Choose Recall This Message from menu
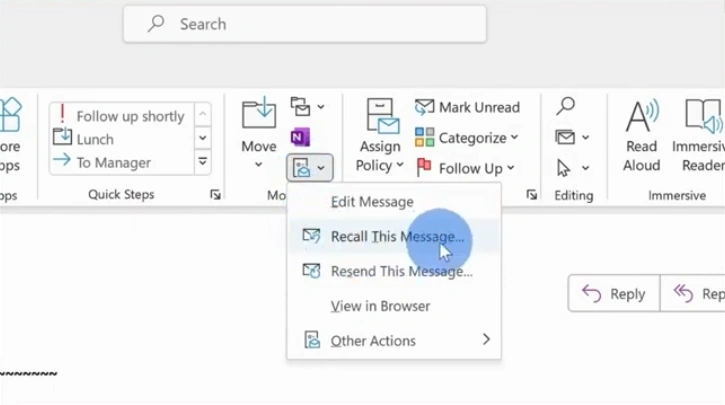Image resolution: width=725 pixels, height=405 pixels. pos(397,237)
